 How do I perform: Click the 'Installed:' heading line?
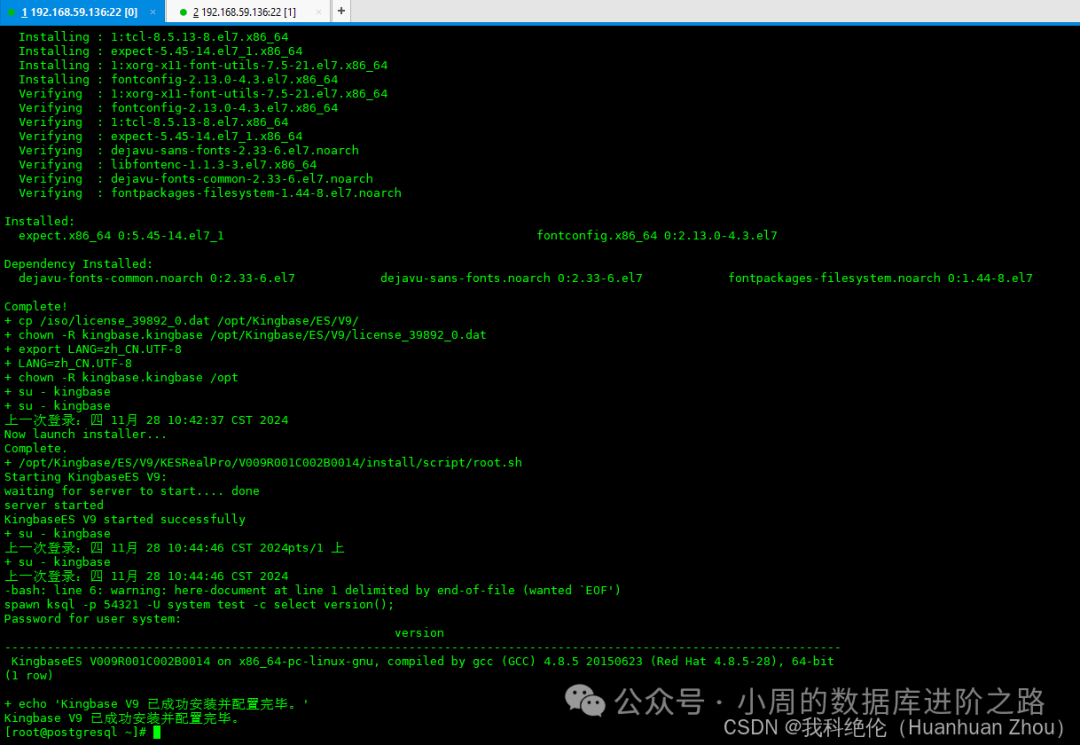[39, 221]
